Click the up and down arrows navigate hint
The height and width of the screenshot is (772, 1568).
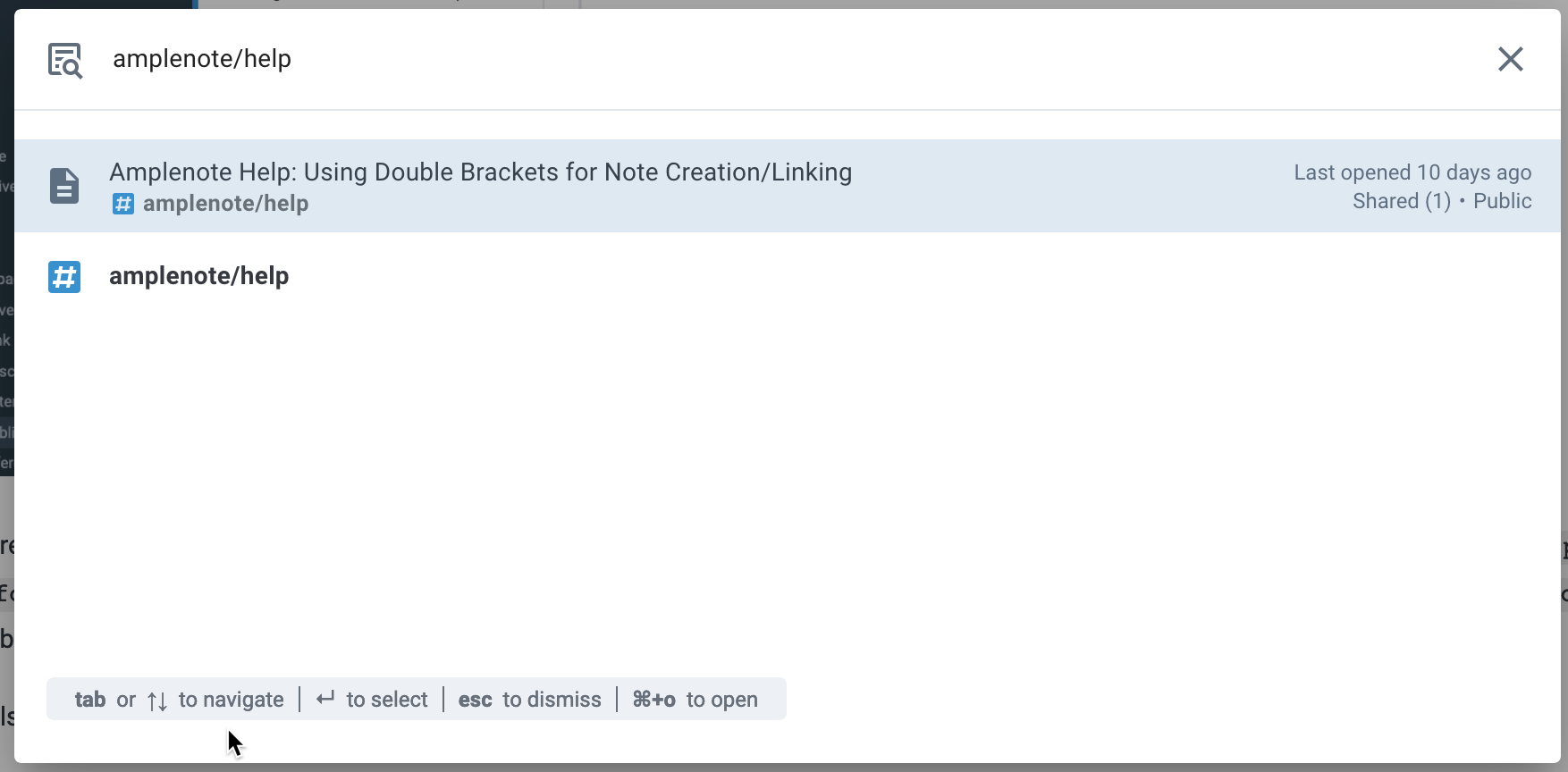(157, 701)
